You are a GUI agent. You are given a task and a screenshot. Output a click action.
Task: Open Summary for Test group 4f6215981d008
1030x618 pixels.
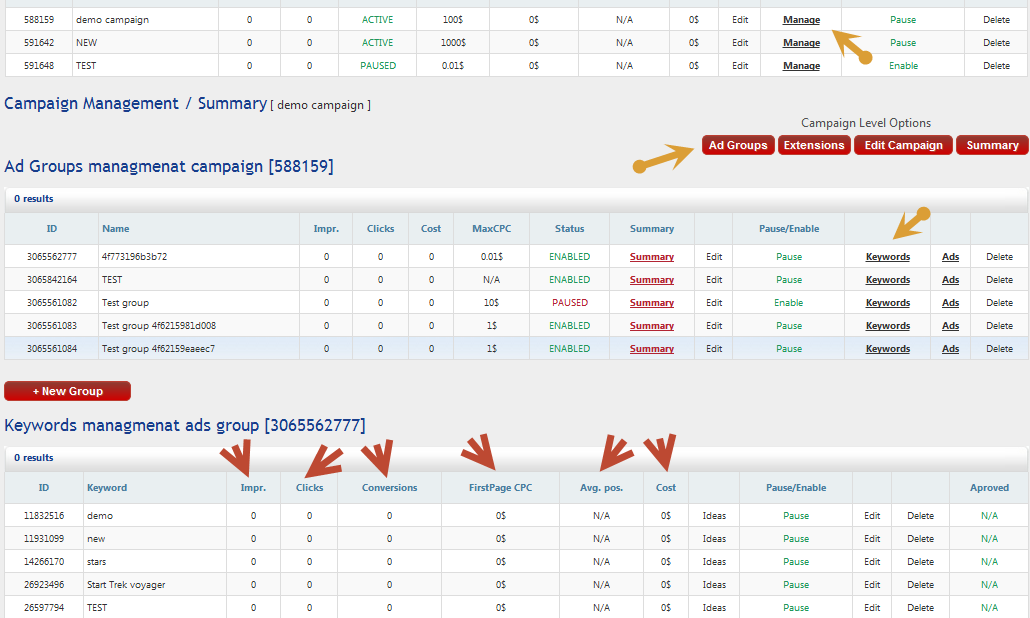point(651,326)
